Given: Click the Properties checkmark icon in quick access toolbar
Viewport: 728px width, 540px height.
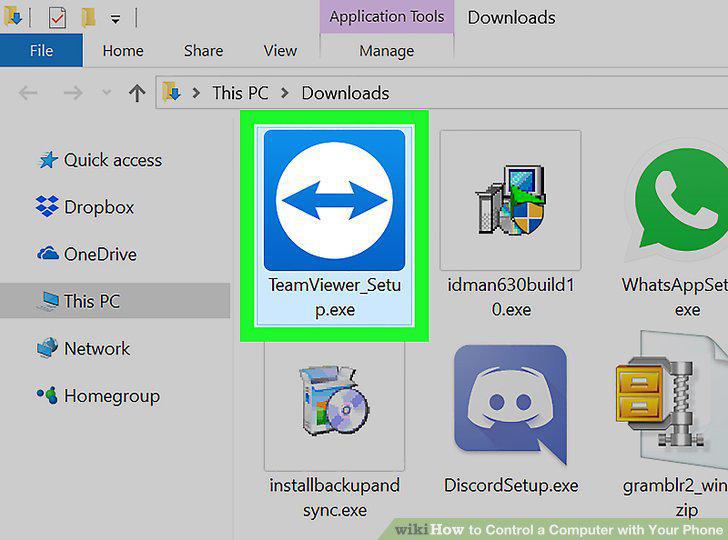Looking at the screenshot, I should pyautogui.click(x=57, y=18).
